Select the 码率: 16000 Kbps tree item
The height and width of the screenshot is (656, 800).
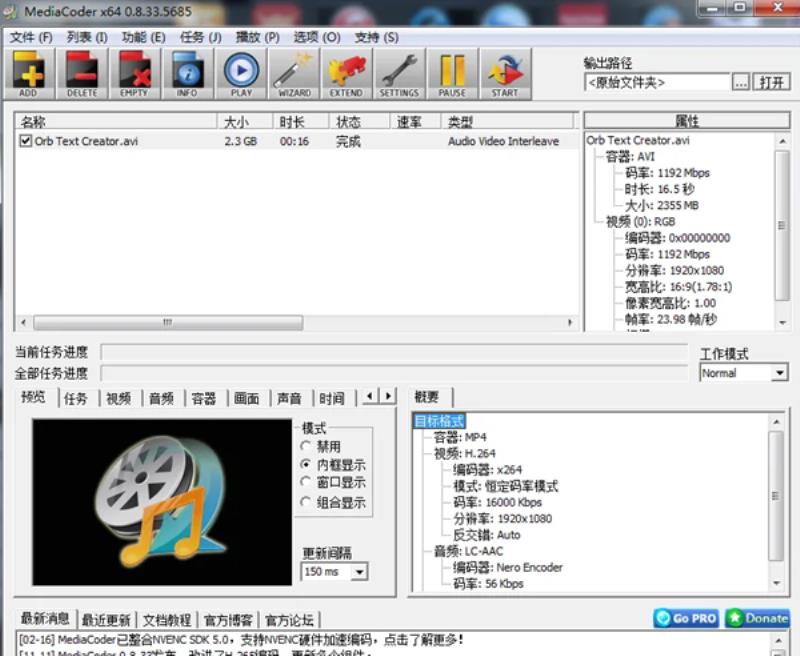point(497,502)
